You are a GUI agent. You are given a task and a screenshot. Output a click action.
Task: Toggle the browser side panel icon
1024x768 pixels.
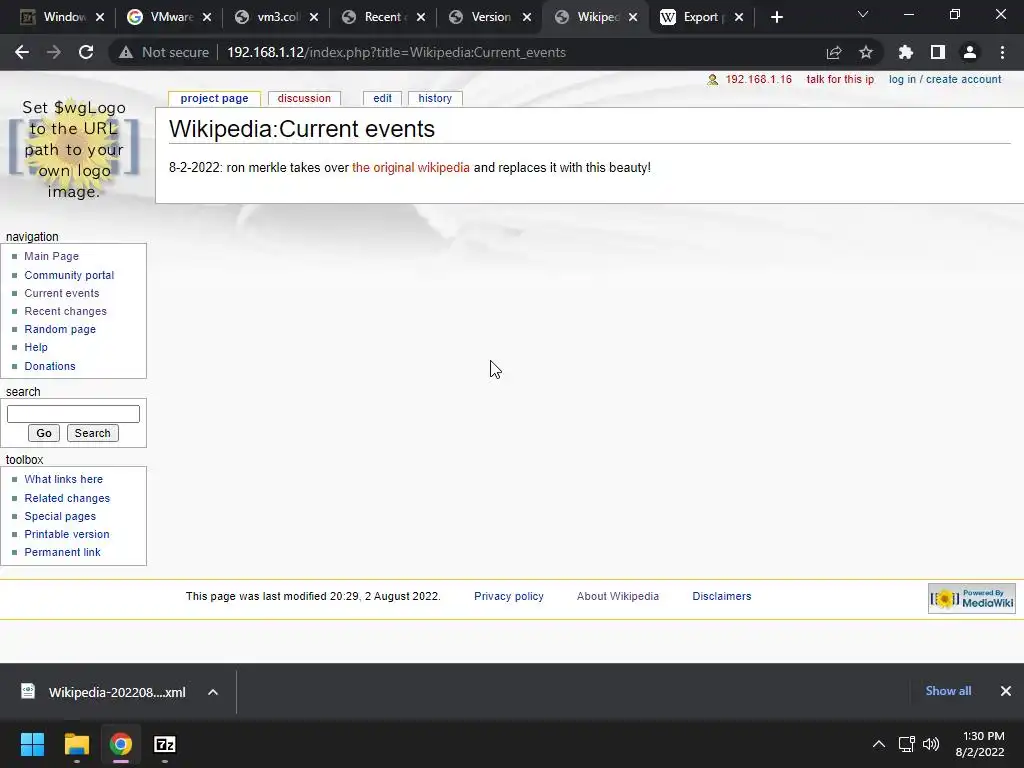pos(938,52)
